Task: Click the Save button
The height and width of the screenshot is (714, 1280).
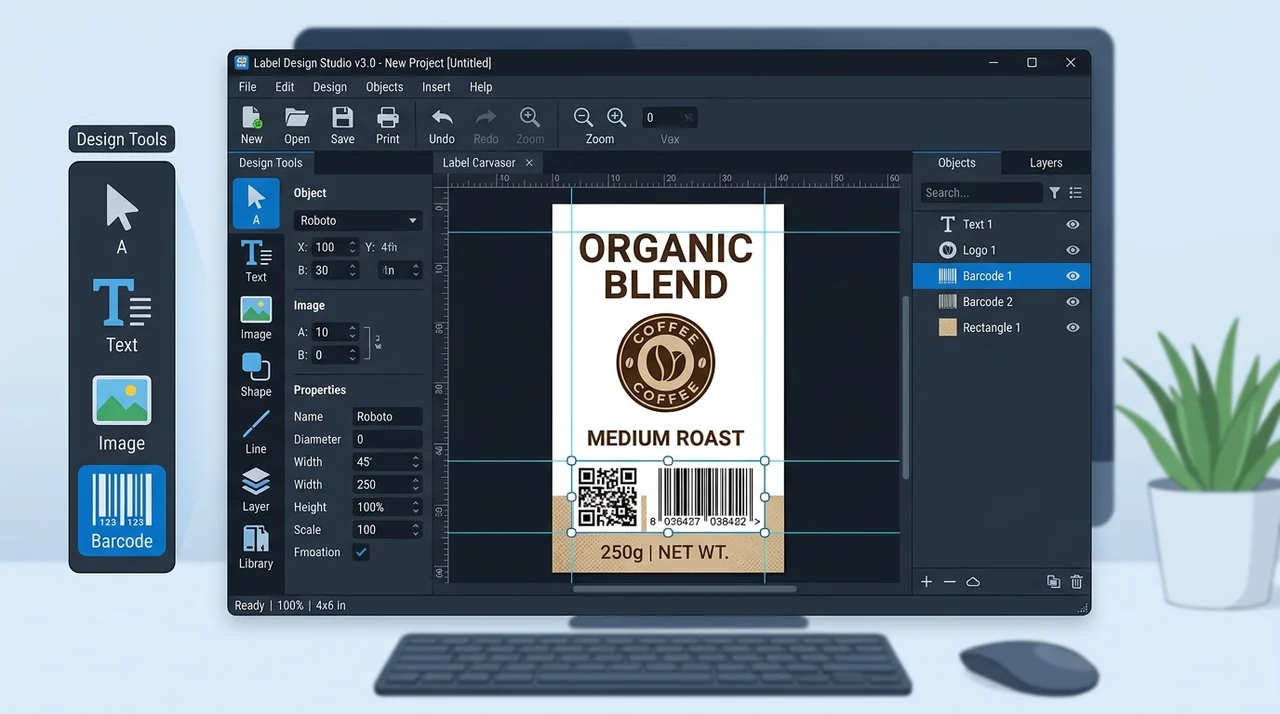Action: click(x=343, y=126)
